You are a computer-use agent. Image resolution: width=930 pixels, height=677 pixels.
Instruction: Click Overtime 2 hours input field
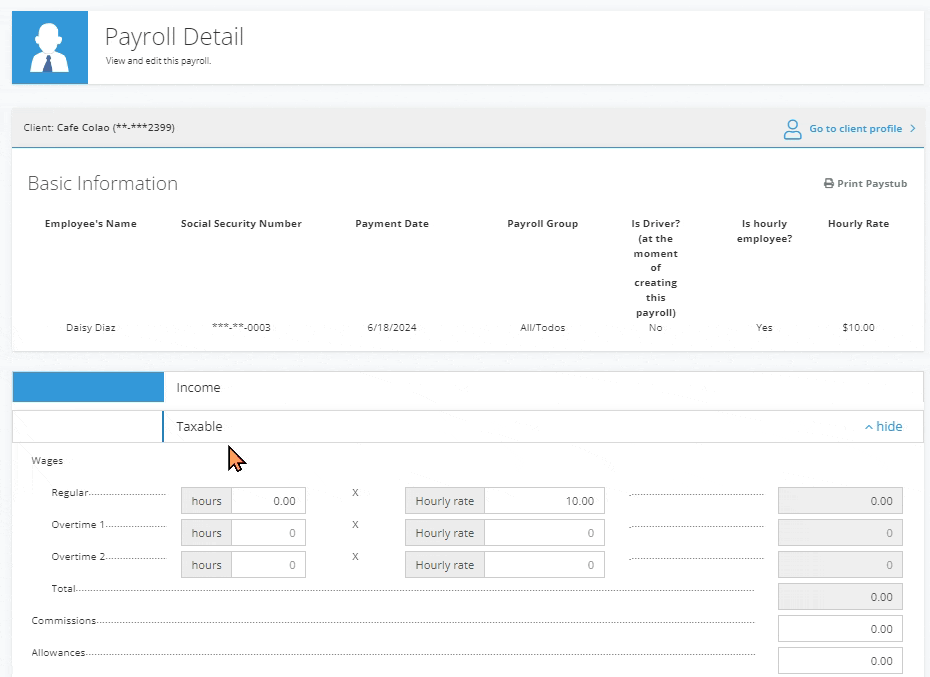pyautogui.click(x=268, y=565)
